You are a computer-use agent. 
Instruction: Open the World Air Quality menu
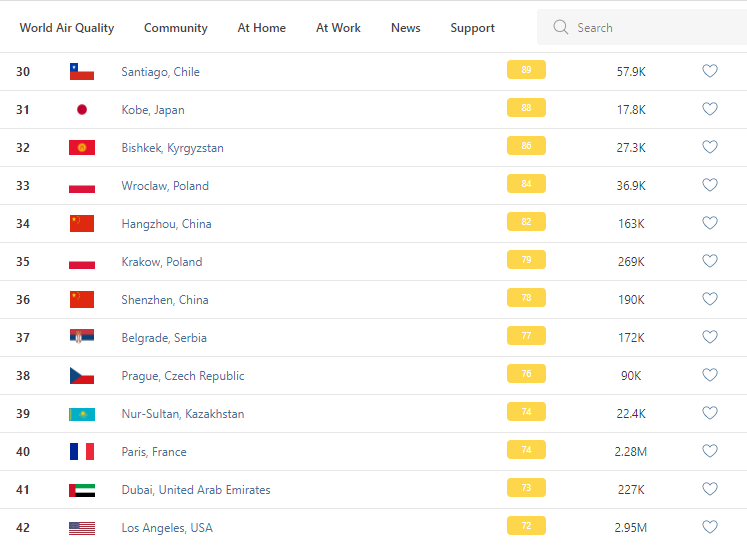(x=67, y=28)
